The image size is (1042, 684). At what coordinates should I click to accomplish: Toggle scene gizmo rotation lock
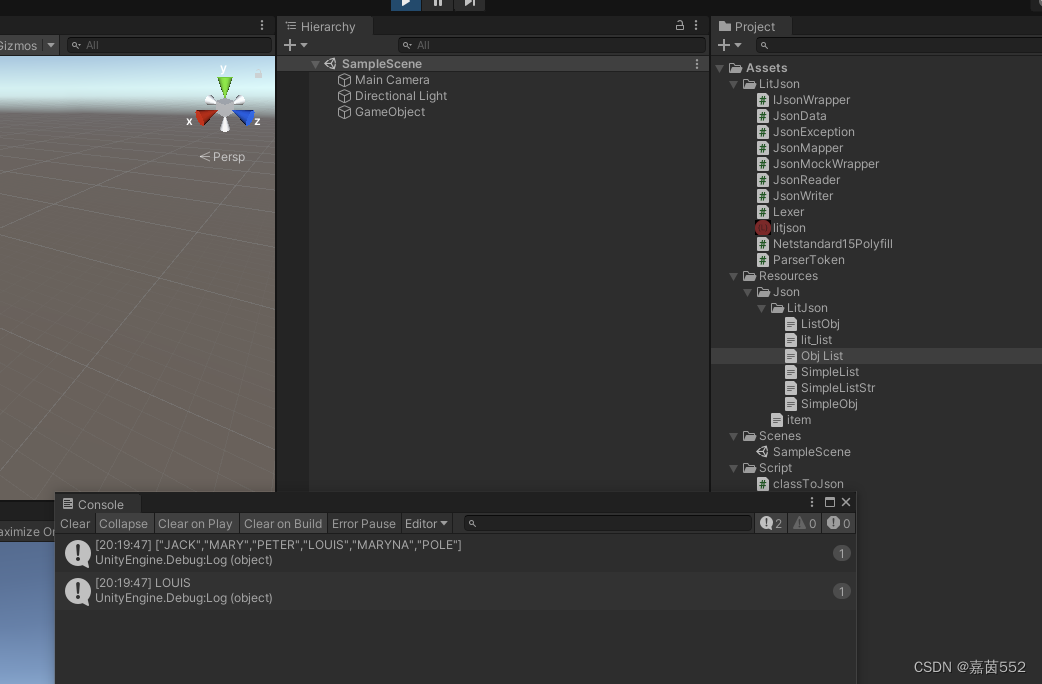click(259, 74)
